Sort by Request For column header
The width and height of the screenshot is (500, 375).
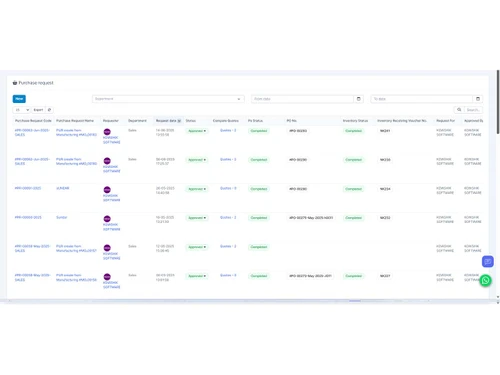point(446,121)
